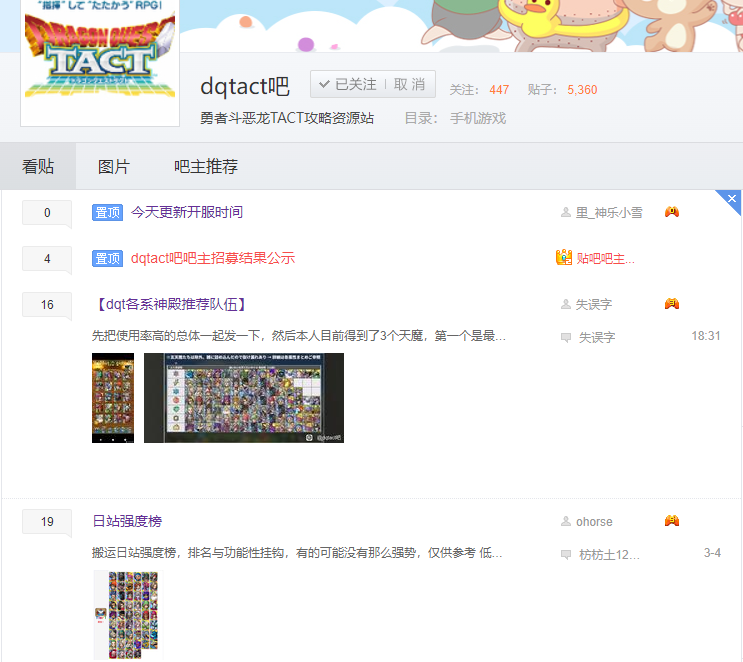Click the Dragon Quest Tact forum avatar image
This screenshot has width=743, height=662.
pos(100,62)
